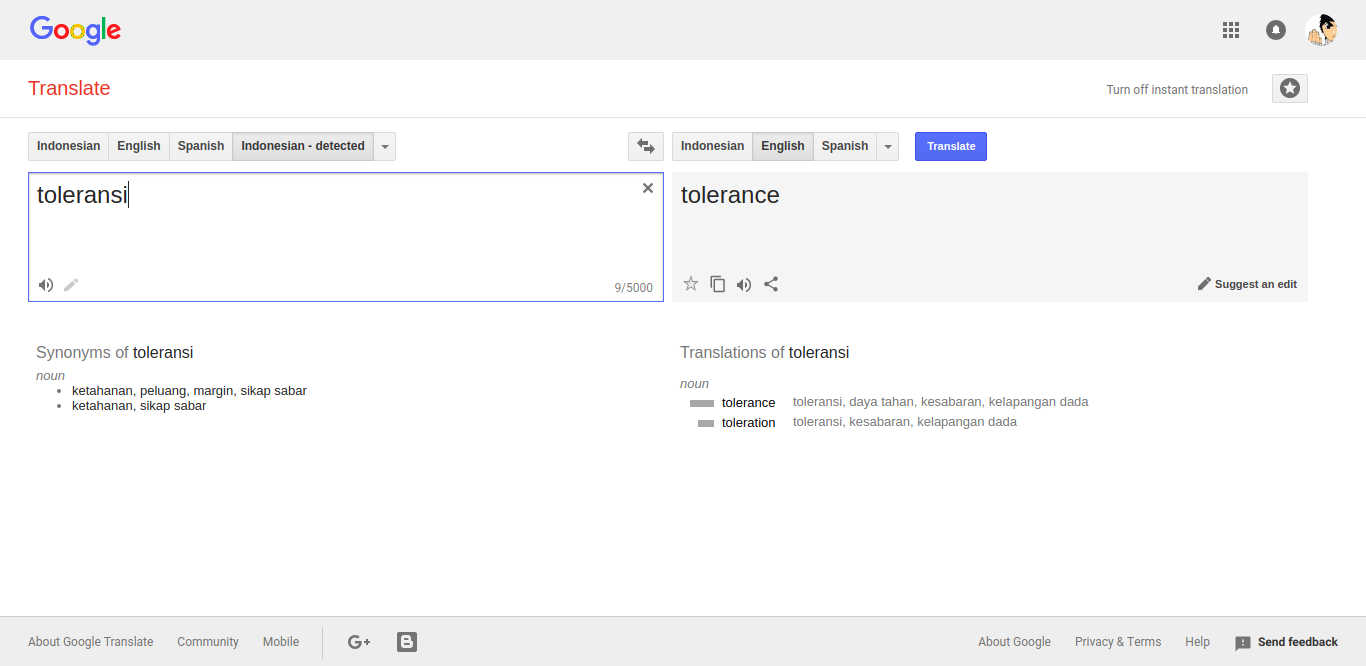Screen dimensions: 1366x666
Task: Open the Google+ page from the footer
Action: [x=359, y=641]
